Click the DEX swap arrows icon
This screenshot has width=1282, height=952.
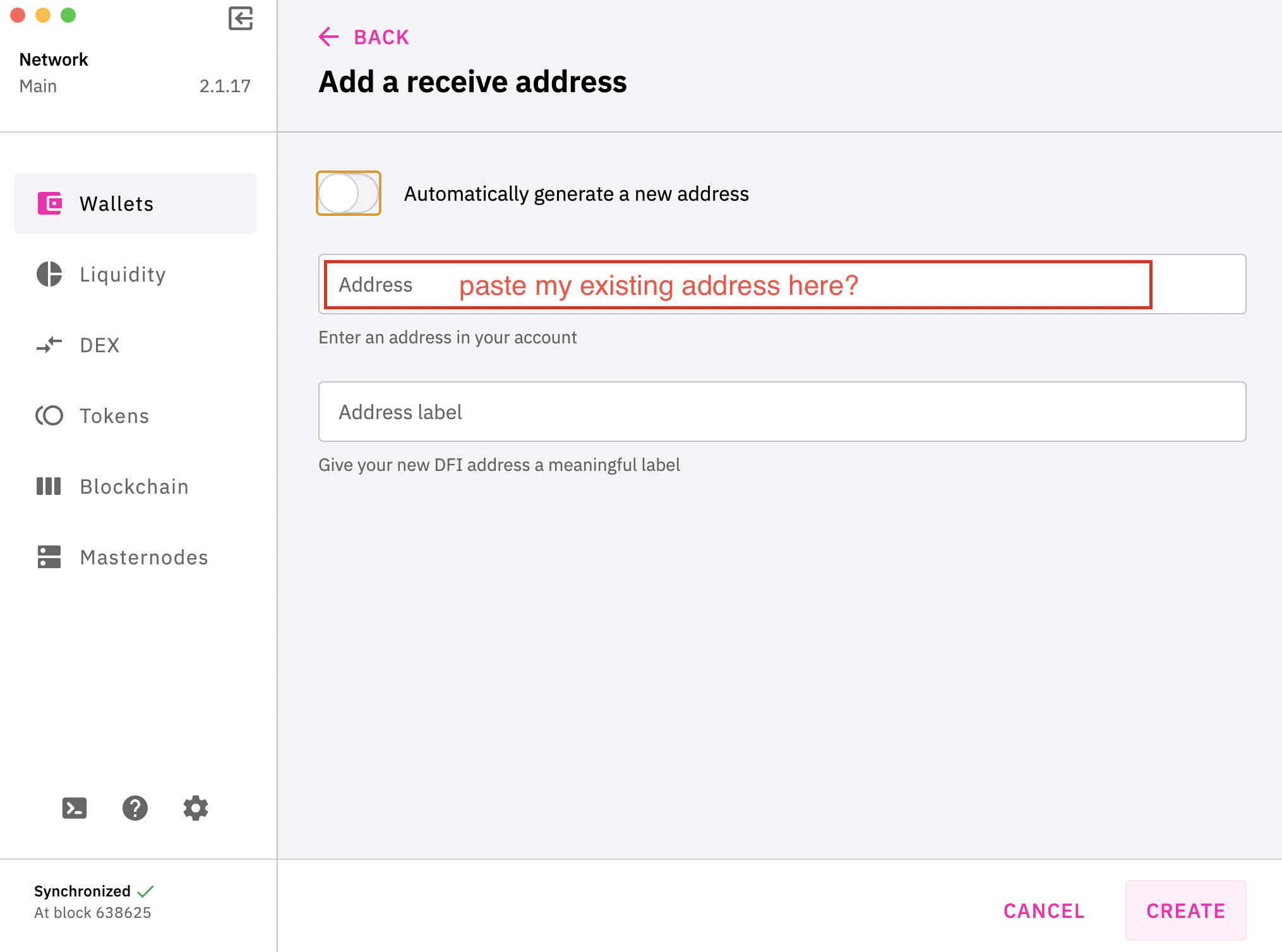coord(49,345)
